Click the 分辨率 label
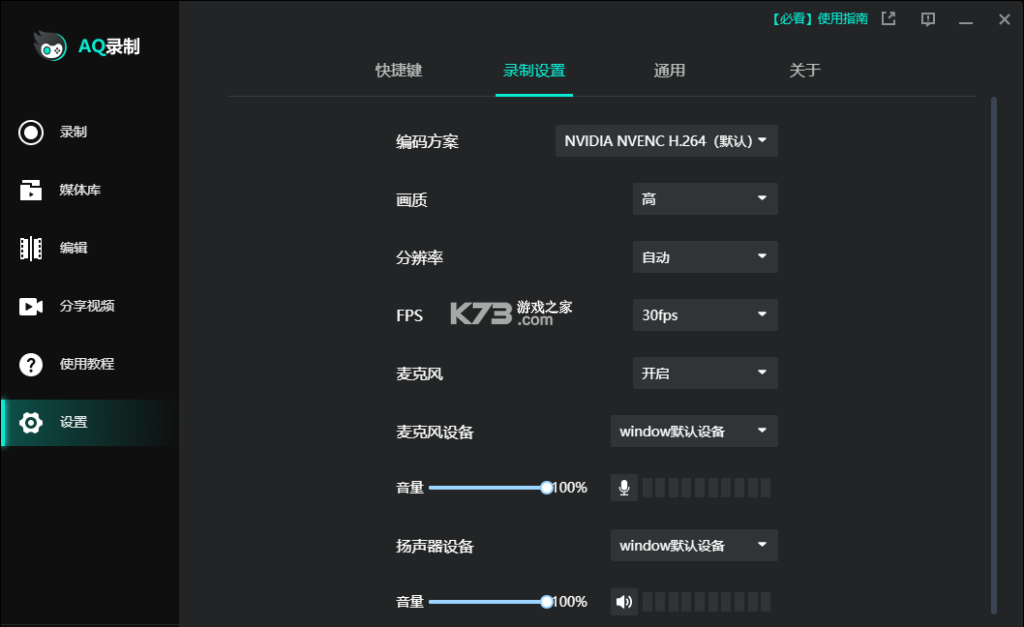The image size is (1024, 627). 419,257
